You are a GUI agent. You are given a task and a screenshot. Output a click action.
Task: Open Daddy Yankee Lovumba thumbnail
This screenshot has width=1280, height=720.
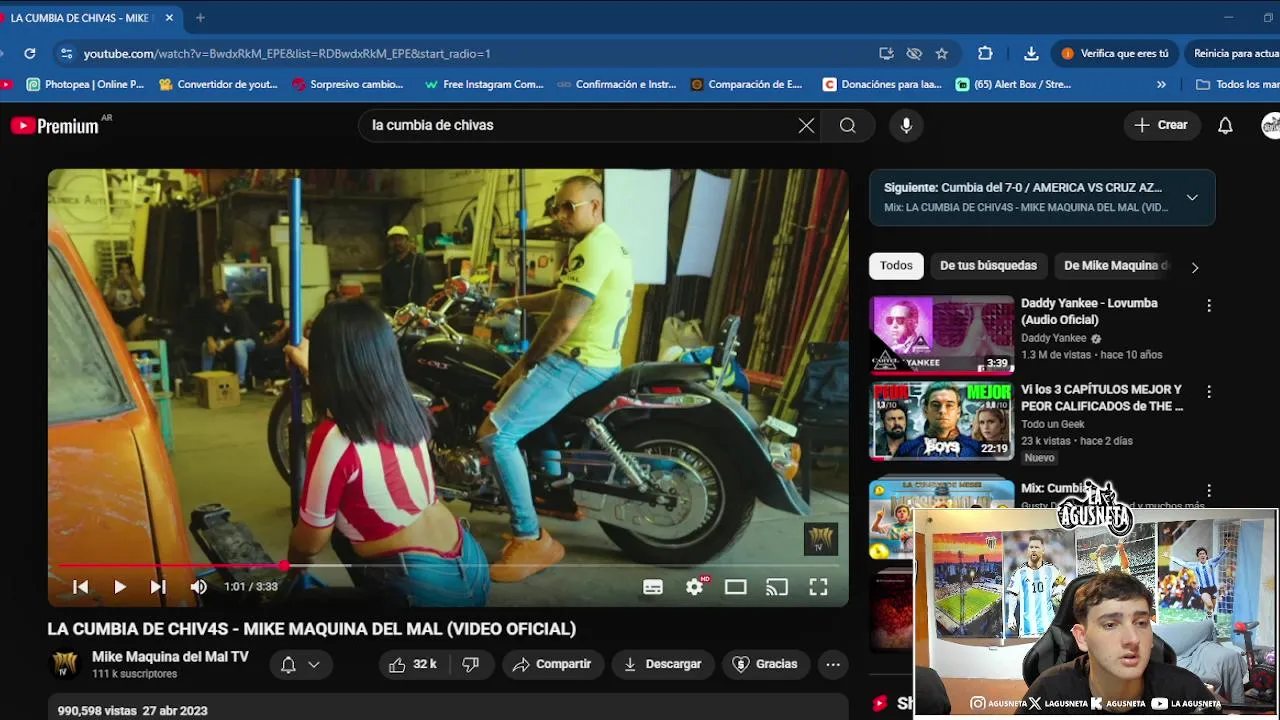[941, 334]
